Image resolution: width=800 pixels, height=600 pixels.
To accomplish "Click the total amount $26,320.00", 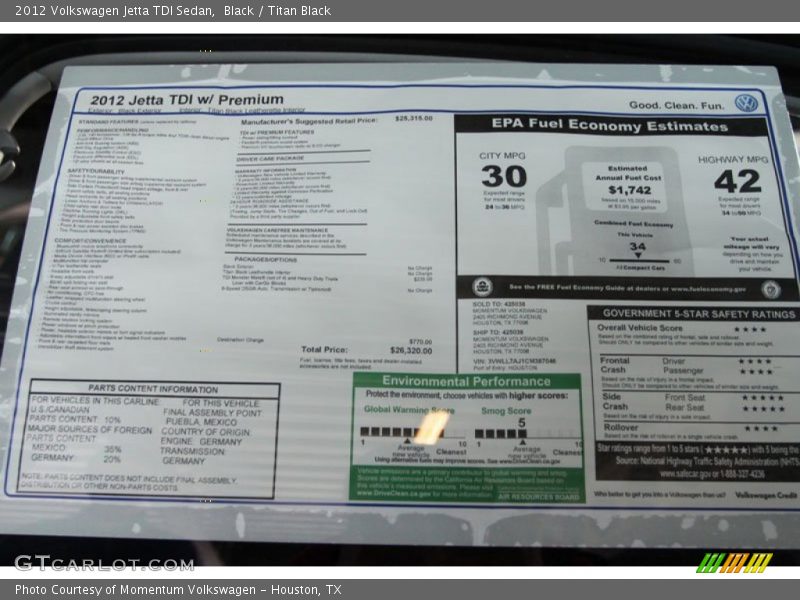I will [411, 351].
